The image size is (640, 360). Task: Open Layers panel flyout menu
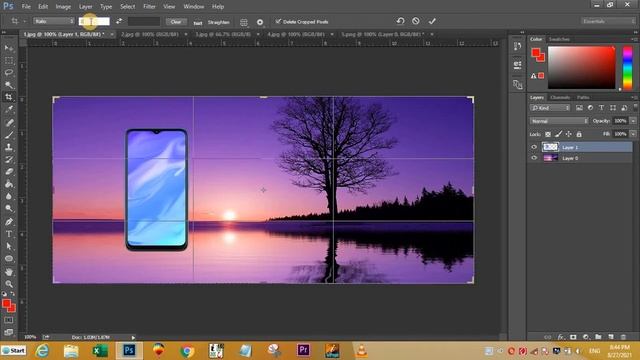coord(634,98)
